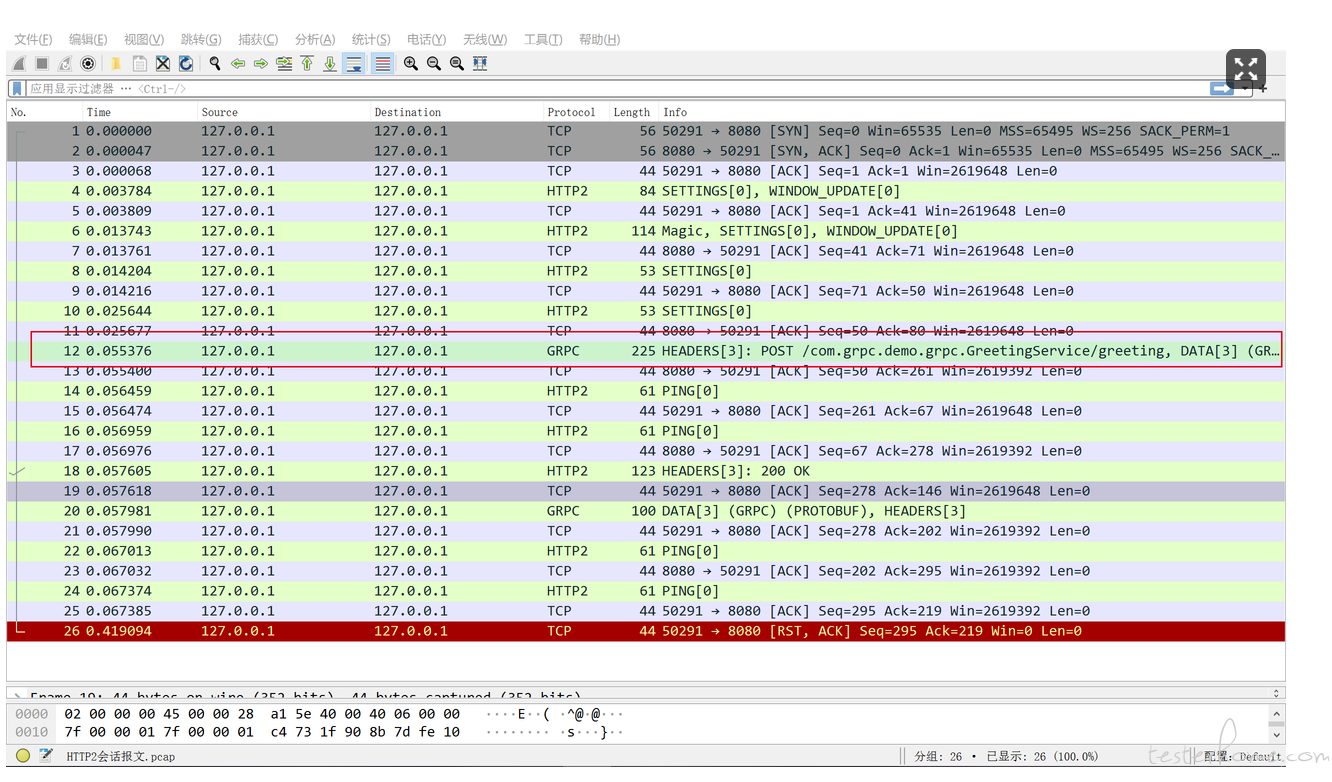Click the close capture file icon
The width and height of the screenshot is (1332, 782).
coord(163,64)
